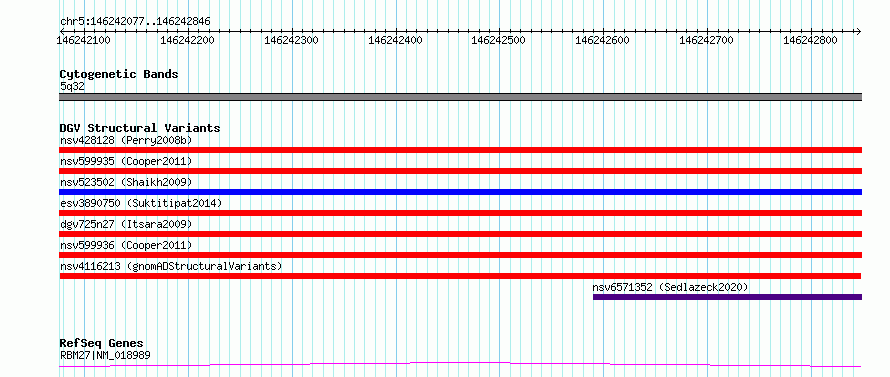
Task: Click the red bar for nsv599935
Action: [460, 171]
